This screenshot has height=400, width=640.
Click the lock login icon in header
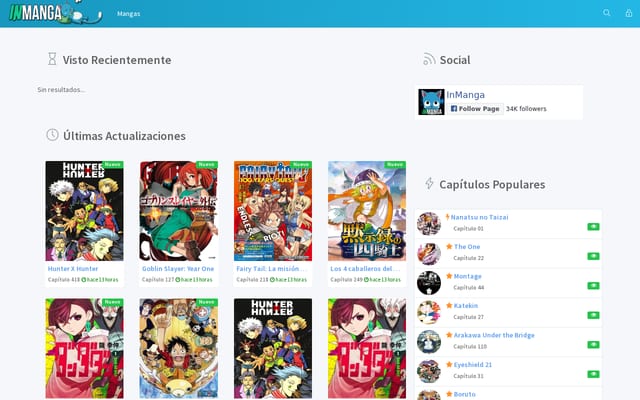click(629, 13)
